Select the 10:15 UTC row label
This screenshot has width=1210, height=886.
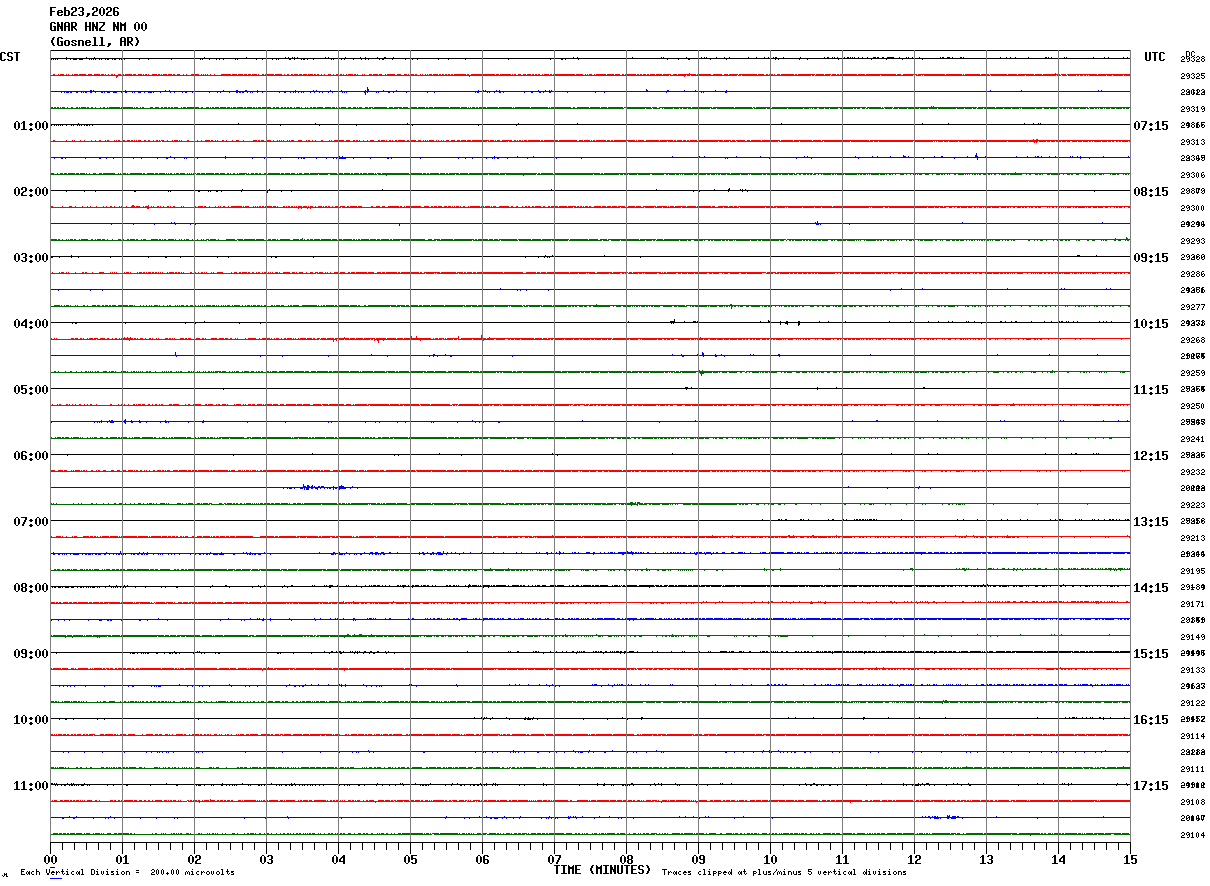pyautogui.click(x=1150, y=323)
